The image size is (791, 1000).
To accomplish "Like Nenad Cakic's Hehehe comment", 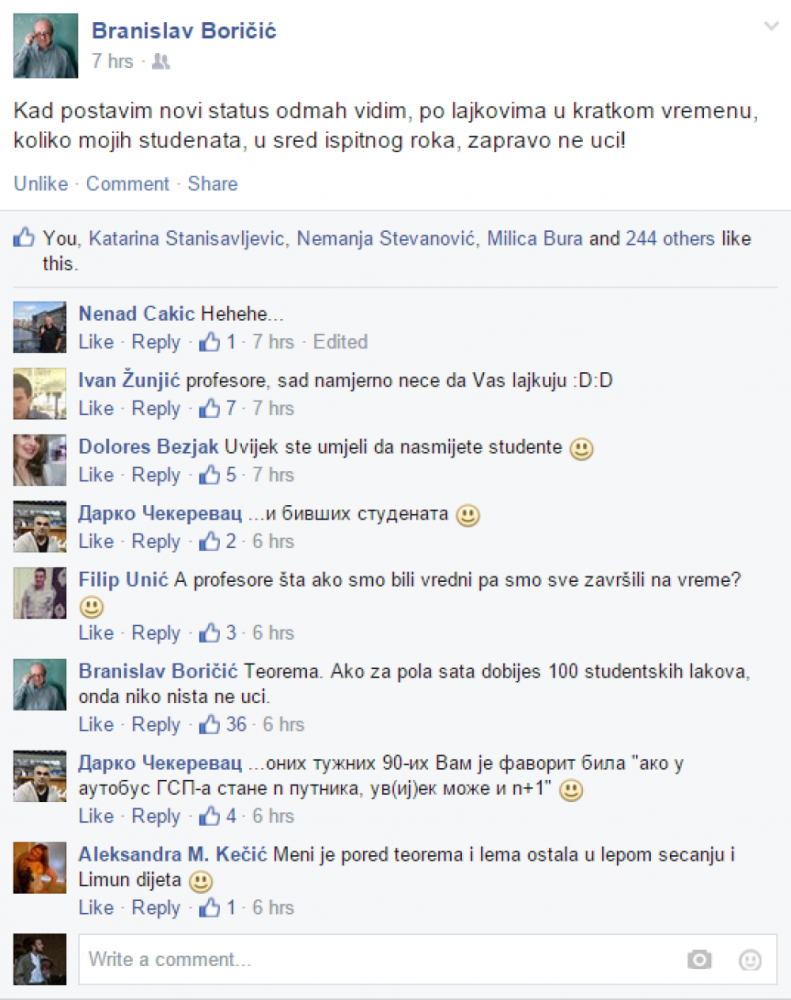I will [96, 342].
